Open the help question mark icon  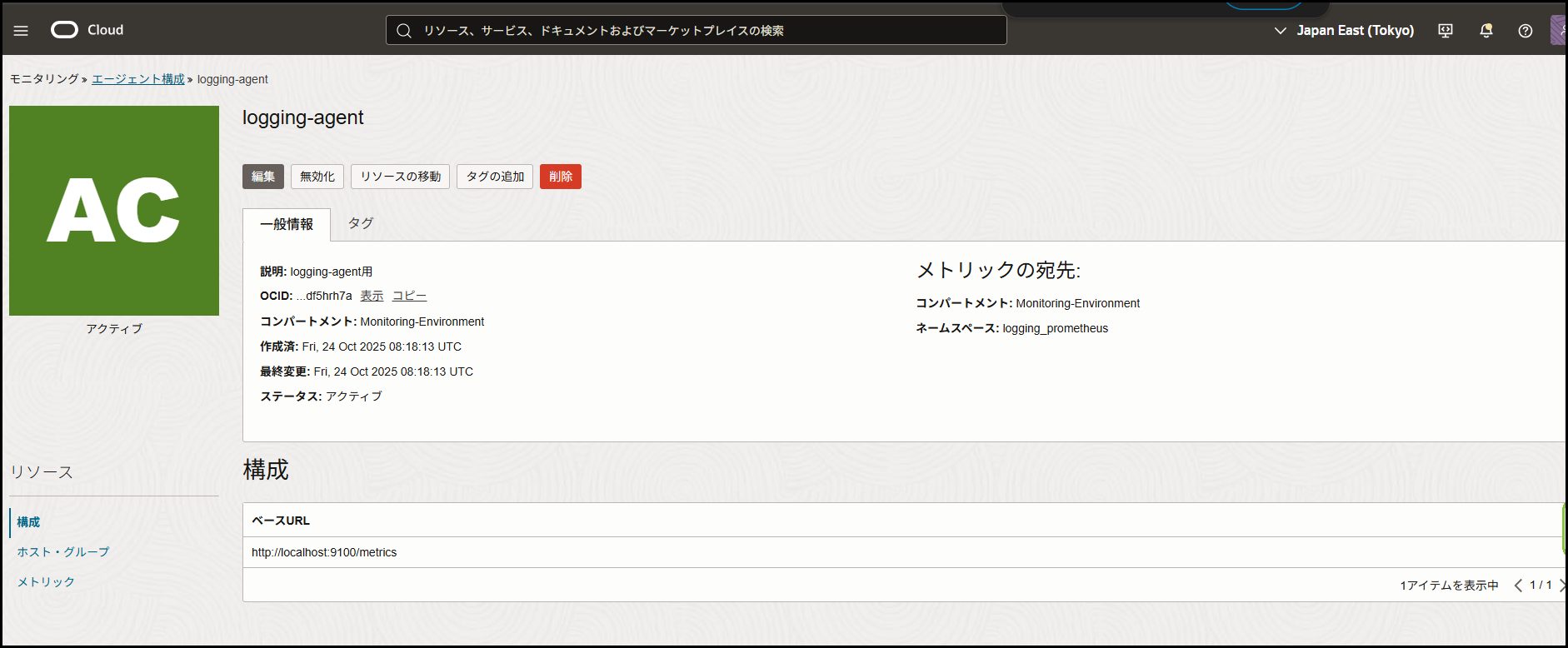tap(1525, 31)
